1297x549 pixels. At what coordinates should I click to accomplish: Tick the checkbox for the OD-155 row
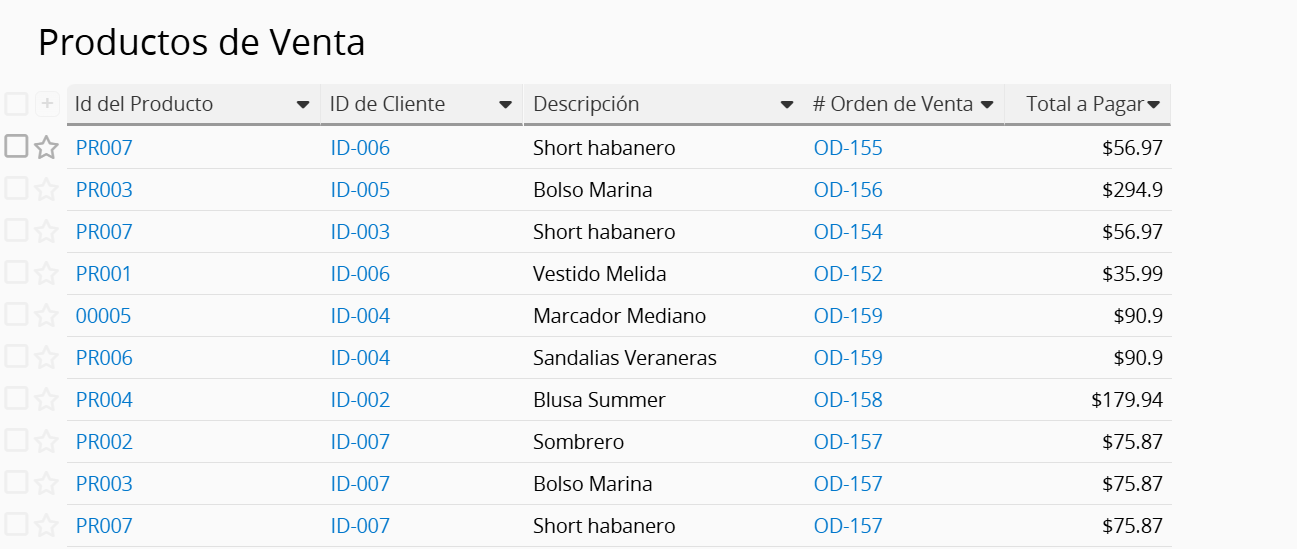pyautogui.click(x=16, y=147)
